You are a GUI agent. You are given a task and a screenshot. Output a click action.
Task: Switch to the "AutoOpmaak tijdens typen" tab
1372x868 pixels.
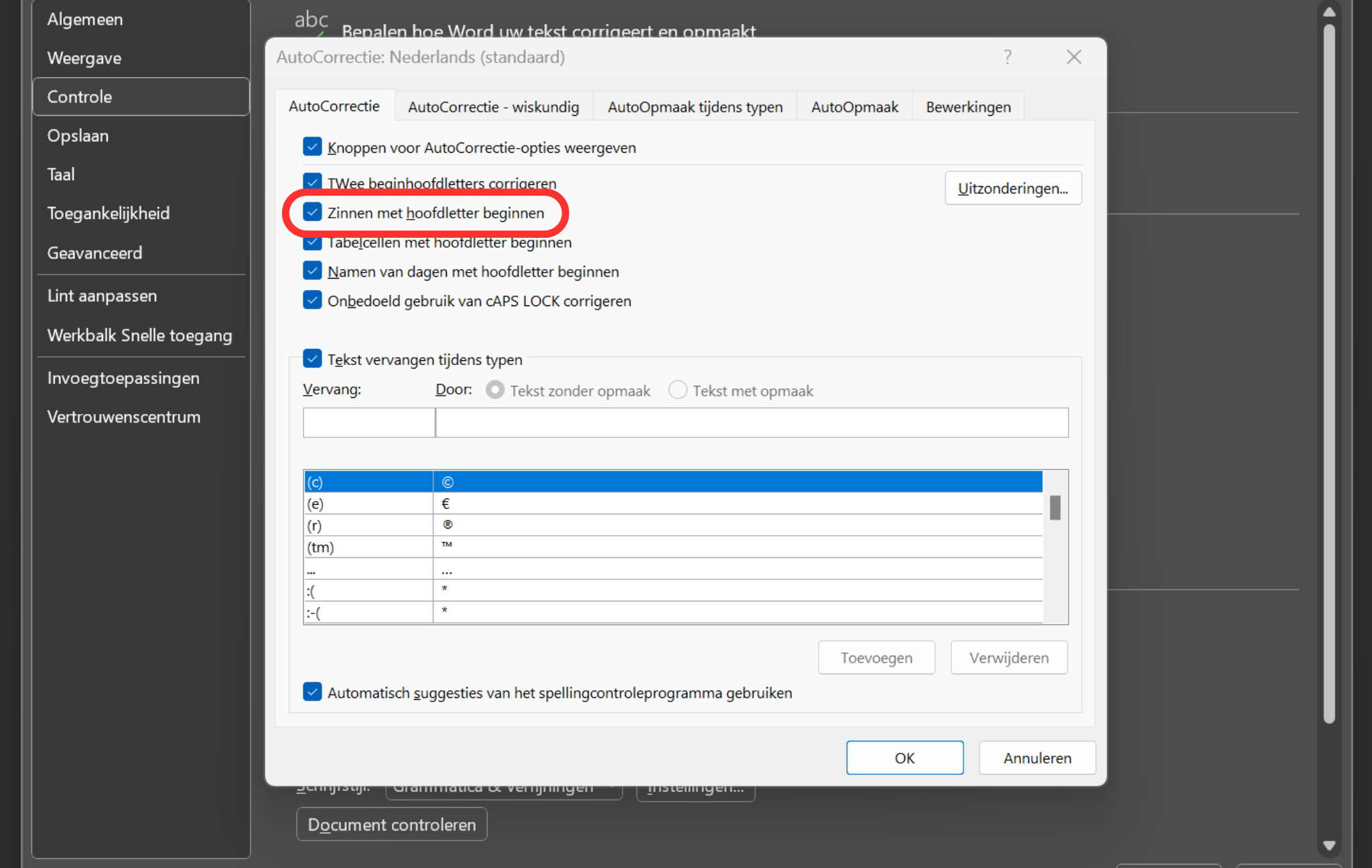pyautogui.click(x=695, y=106)
